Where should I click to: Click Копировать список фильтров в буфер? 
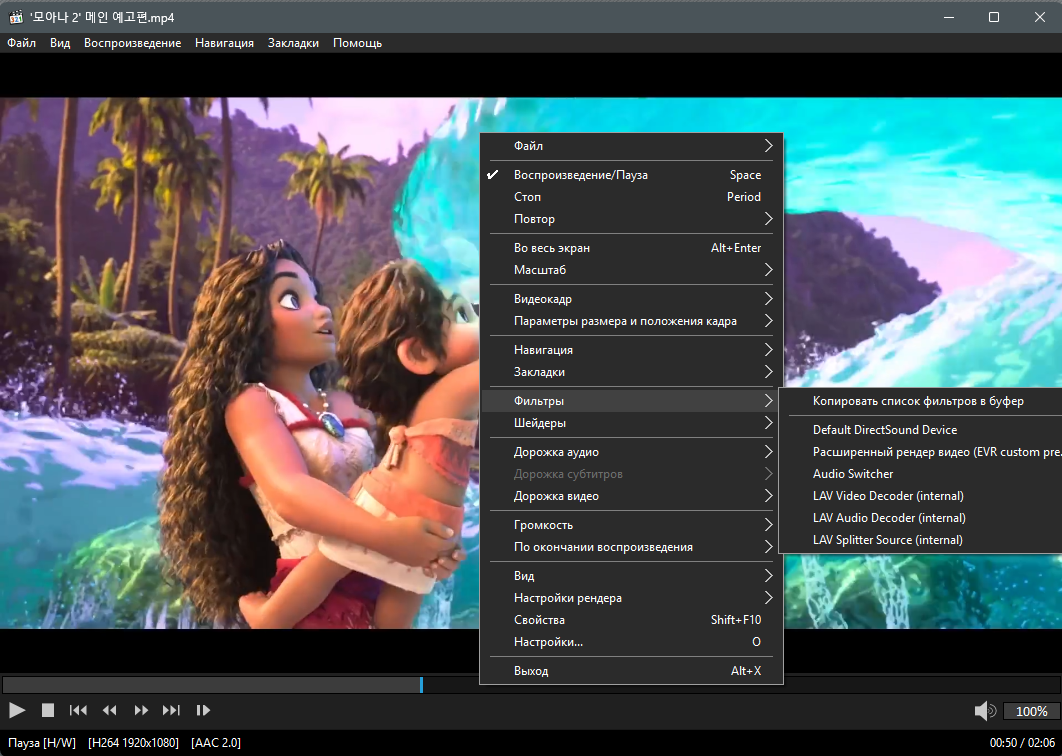pyautogui.click(x=921, y=401)
